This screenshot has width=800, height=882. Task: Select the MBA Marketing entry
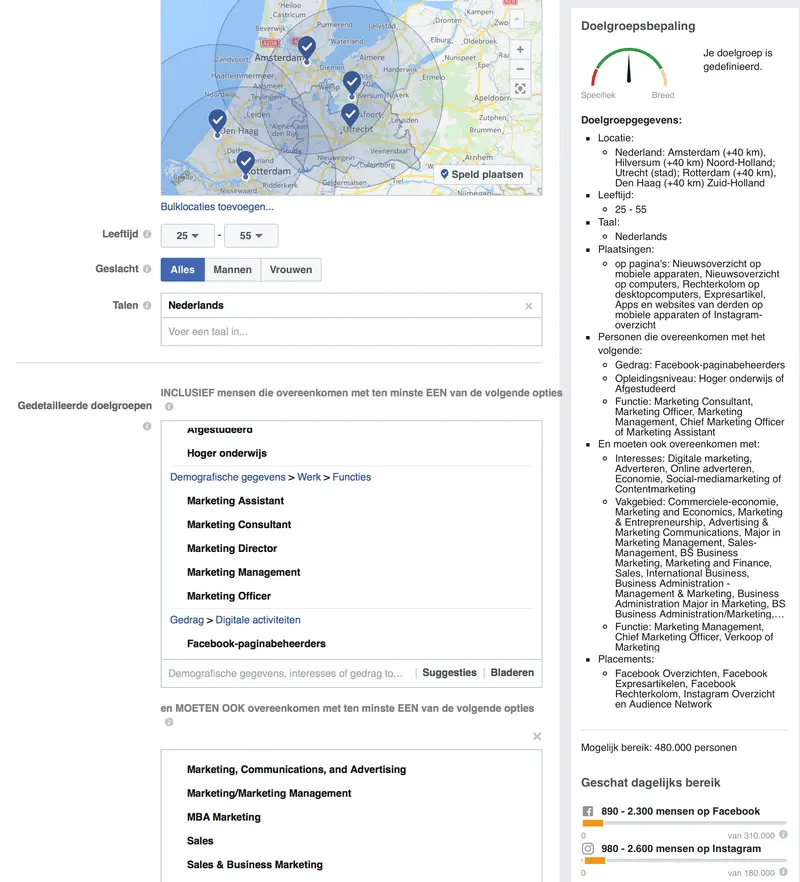pos(224,817)
